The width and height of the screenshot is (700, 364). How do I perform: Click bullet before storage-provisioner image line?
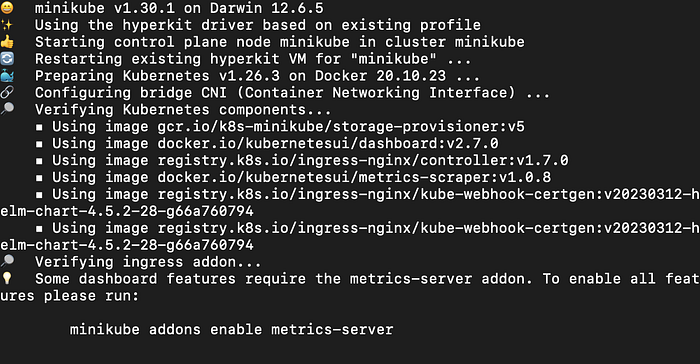pos(39,127)
